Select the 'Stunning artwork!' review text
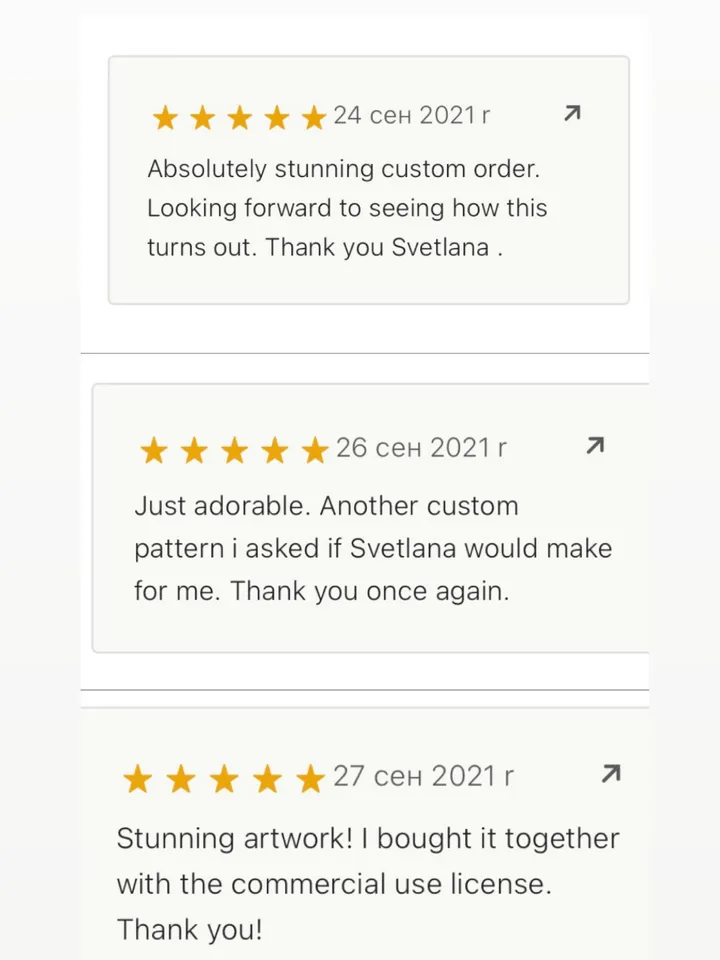The height and width of the screenshot is (960, 720). click(367, 838)
